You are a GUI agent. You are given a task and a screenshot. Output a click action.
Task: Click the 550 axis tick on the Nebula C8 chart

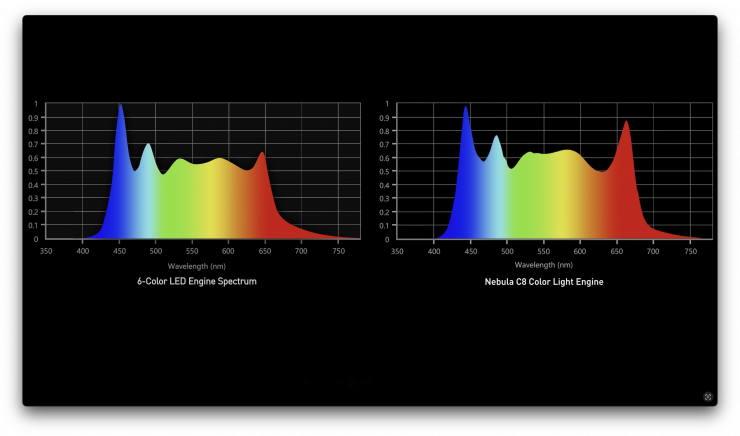[x=544, y=252]
